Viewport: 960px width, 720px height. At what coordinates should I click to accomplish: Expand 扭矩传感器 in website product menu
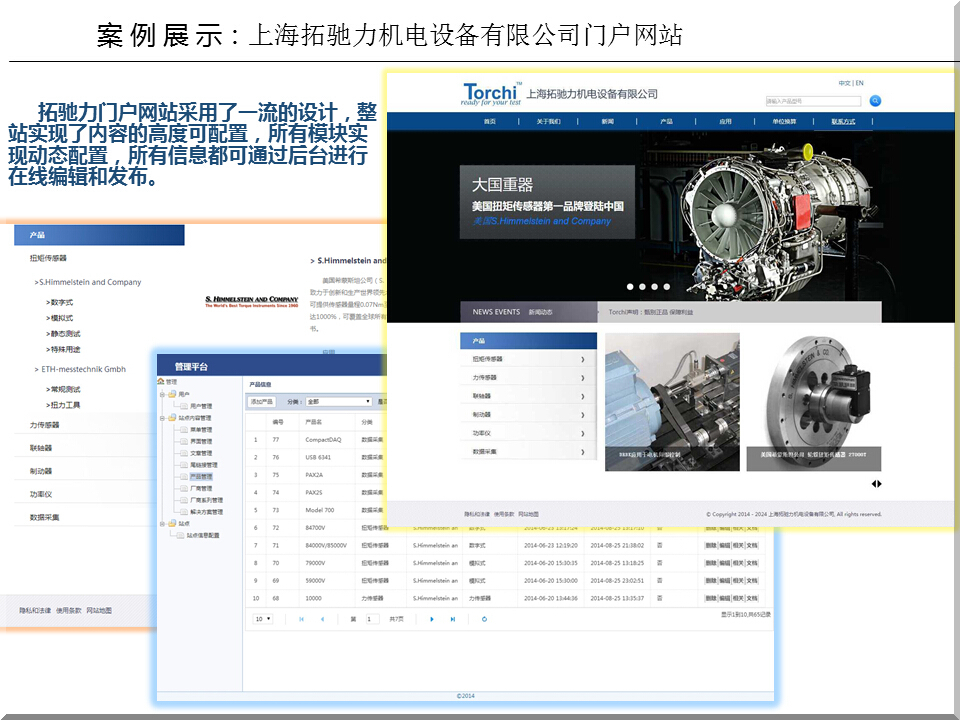coord(528,359)
